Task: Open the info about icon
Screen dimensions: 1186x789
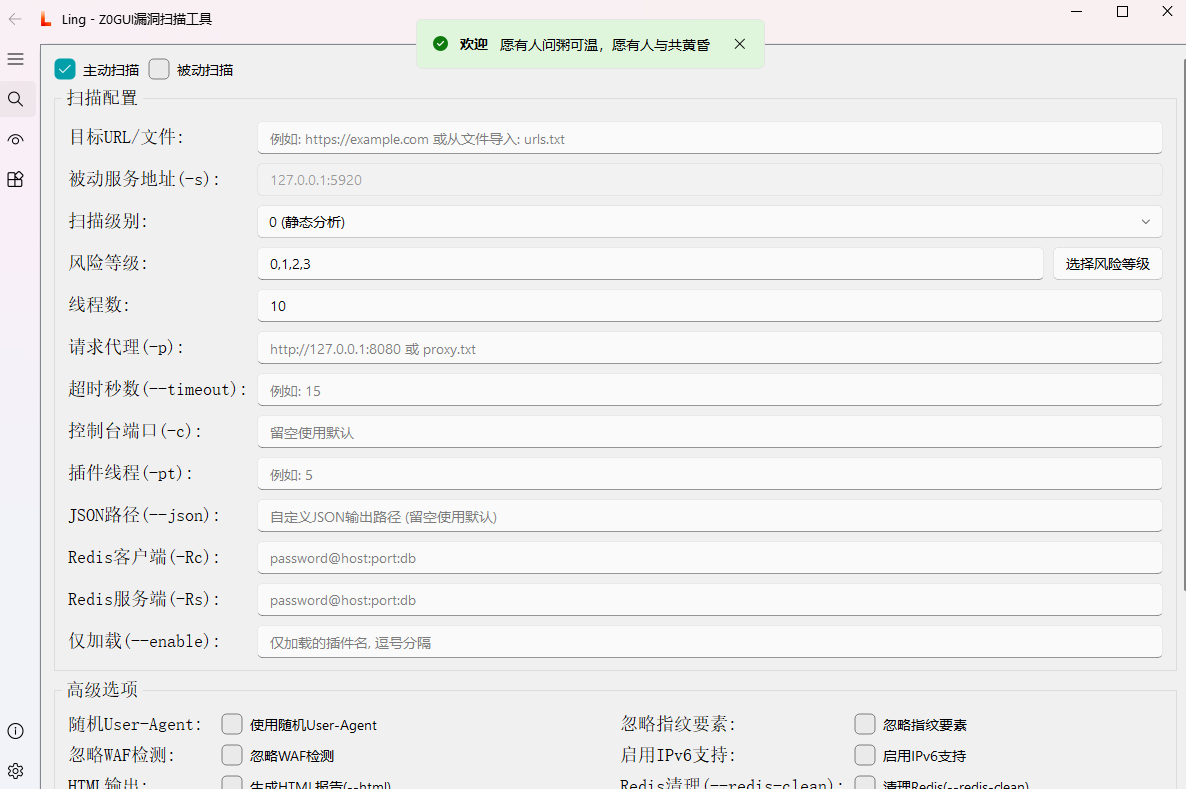Action: [15, 731]
